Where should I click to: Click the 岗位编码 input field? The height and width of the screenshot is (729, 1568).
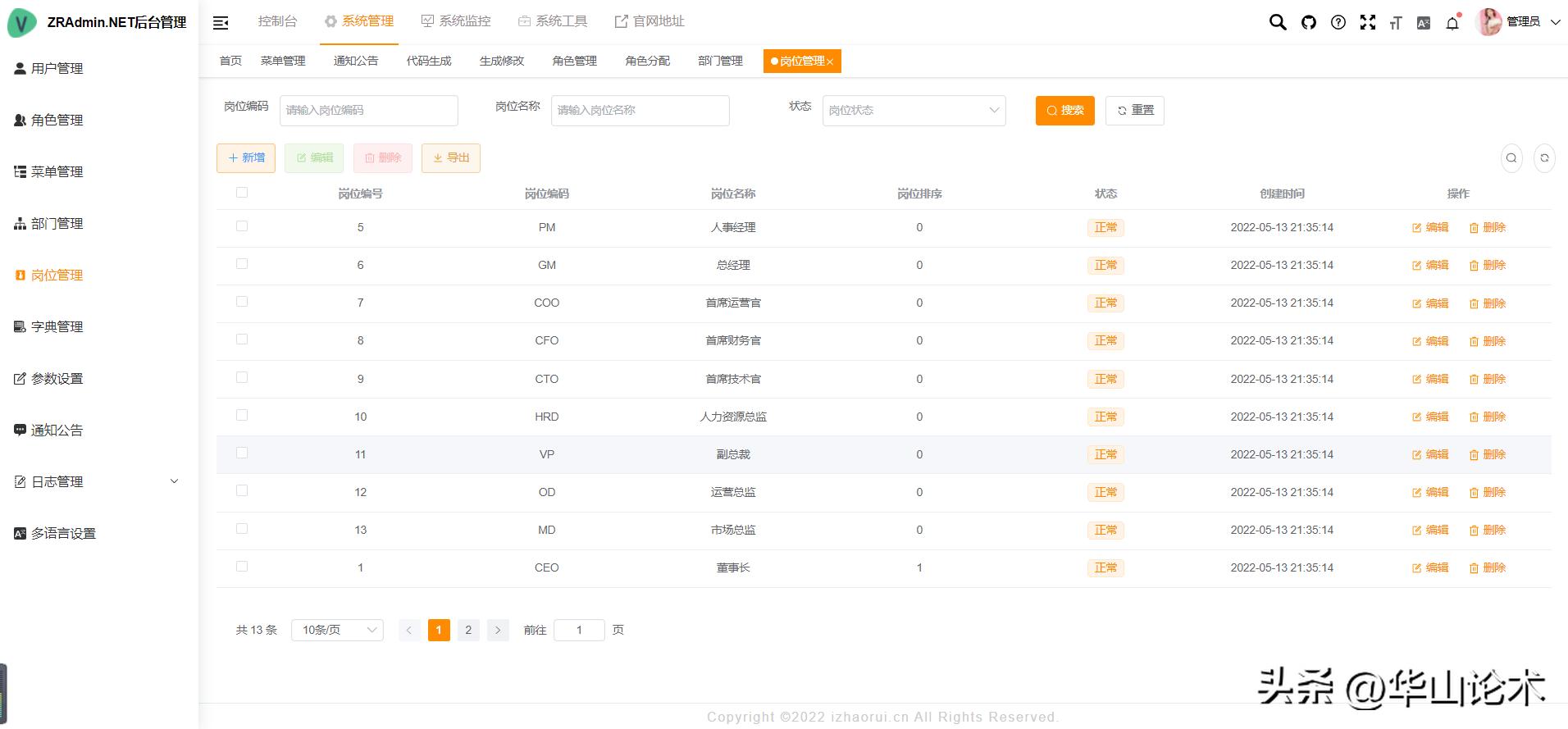click(x=368, y=111)
